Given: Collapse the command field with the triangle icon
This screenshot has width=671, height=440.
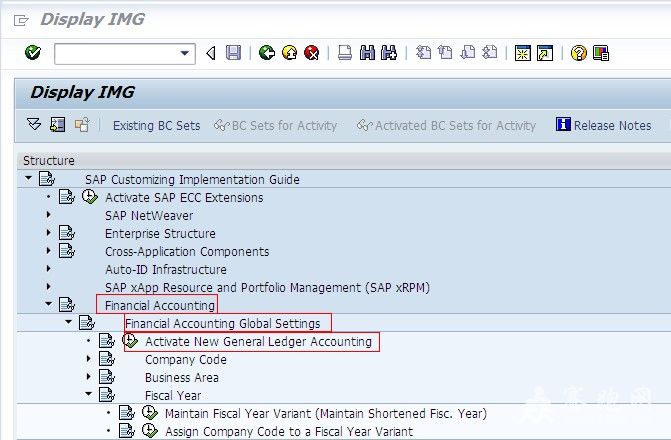Looking at the screenshot, I should (x=211, y=54).
